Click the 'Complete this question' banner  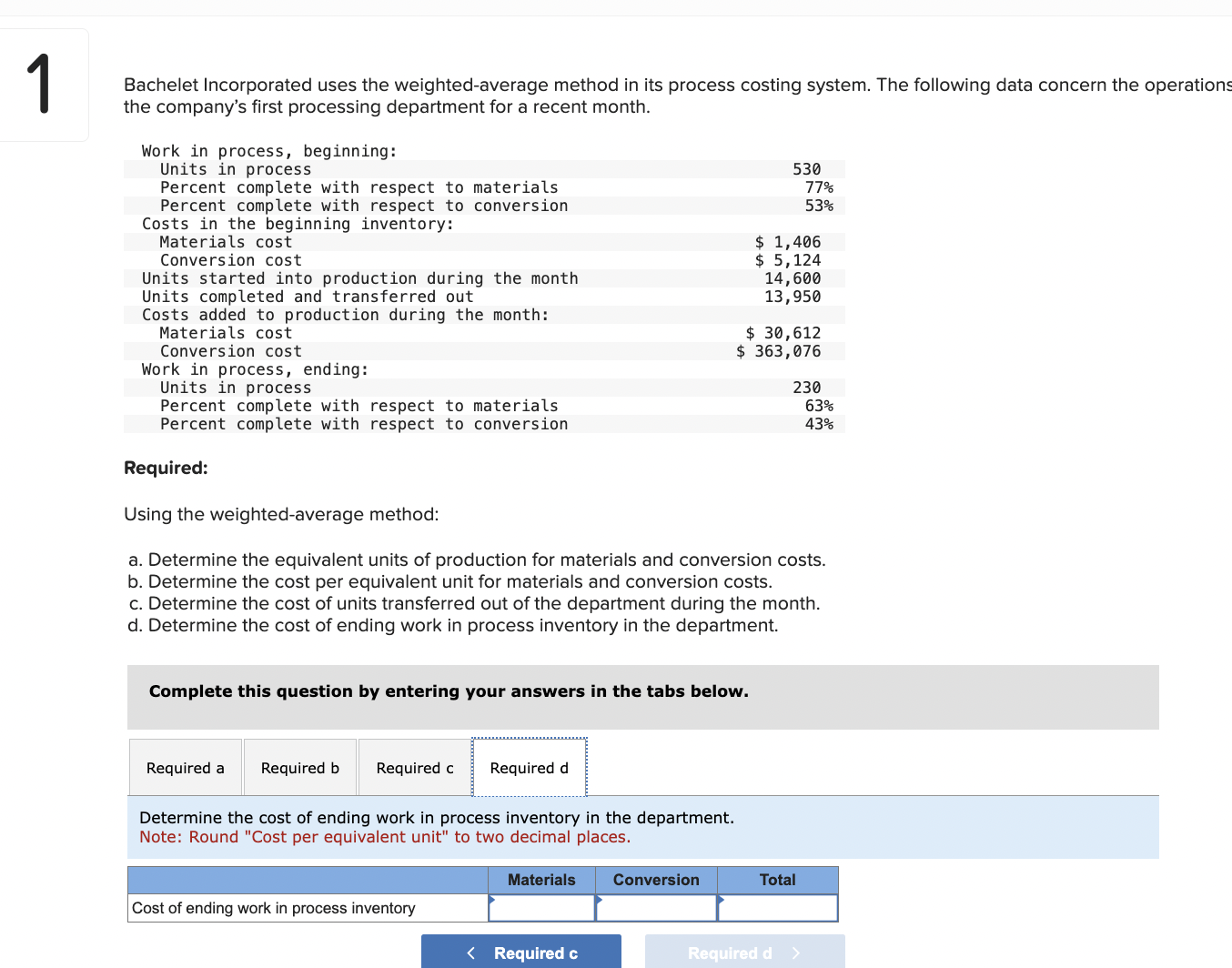point(448,691)
